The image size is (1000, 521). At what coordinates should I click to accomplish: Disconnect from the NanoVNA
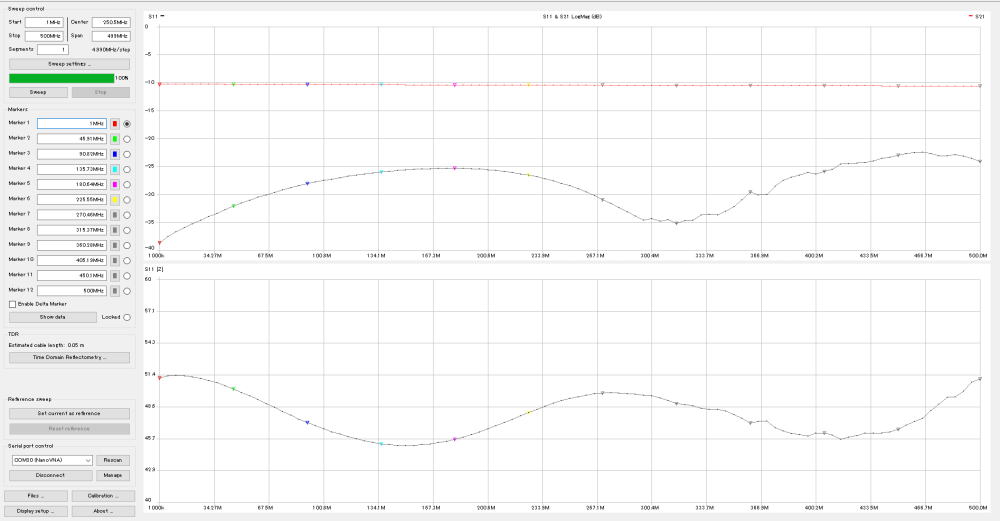[51, 475]
